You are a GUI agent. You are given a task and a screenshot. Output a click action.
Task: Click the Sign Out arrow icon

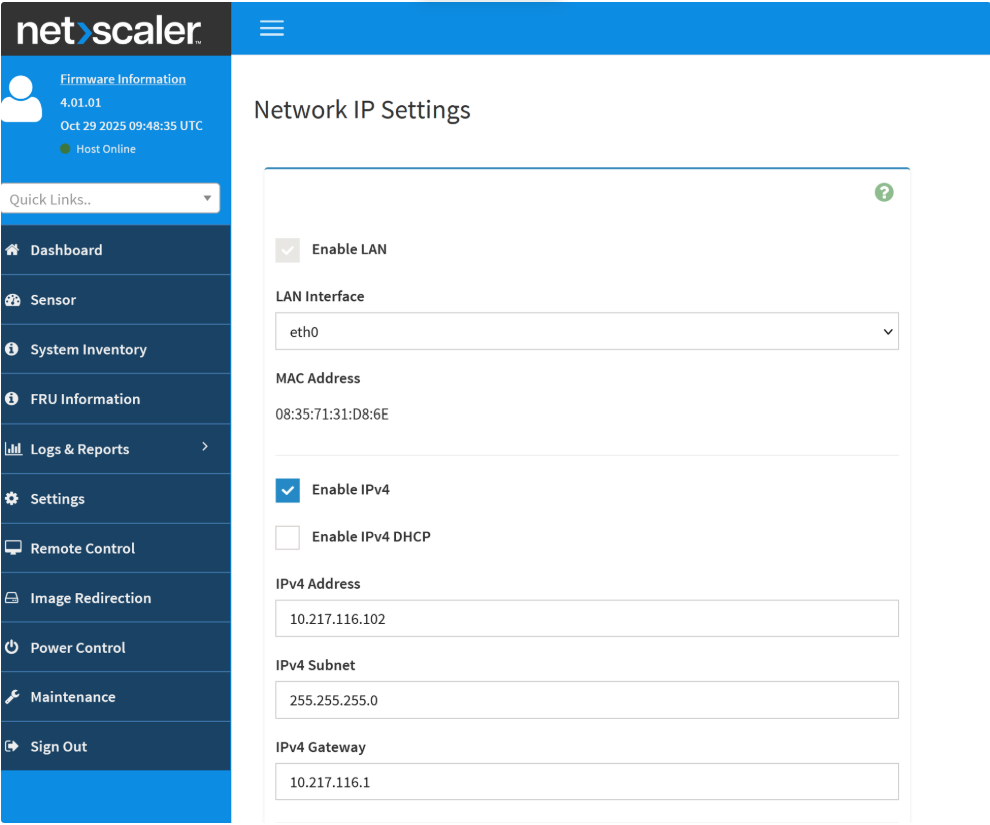pos(13,747)
